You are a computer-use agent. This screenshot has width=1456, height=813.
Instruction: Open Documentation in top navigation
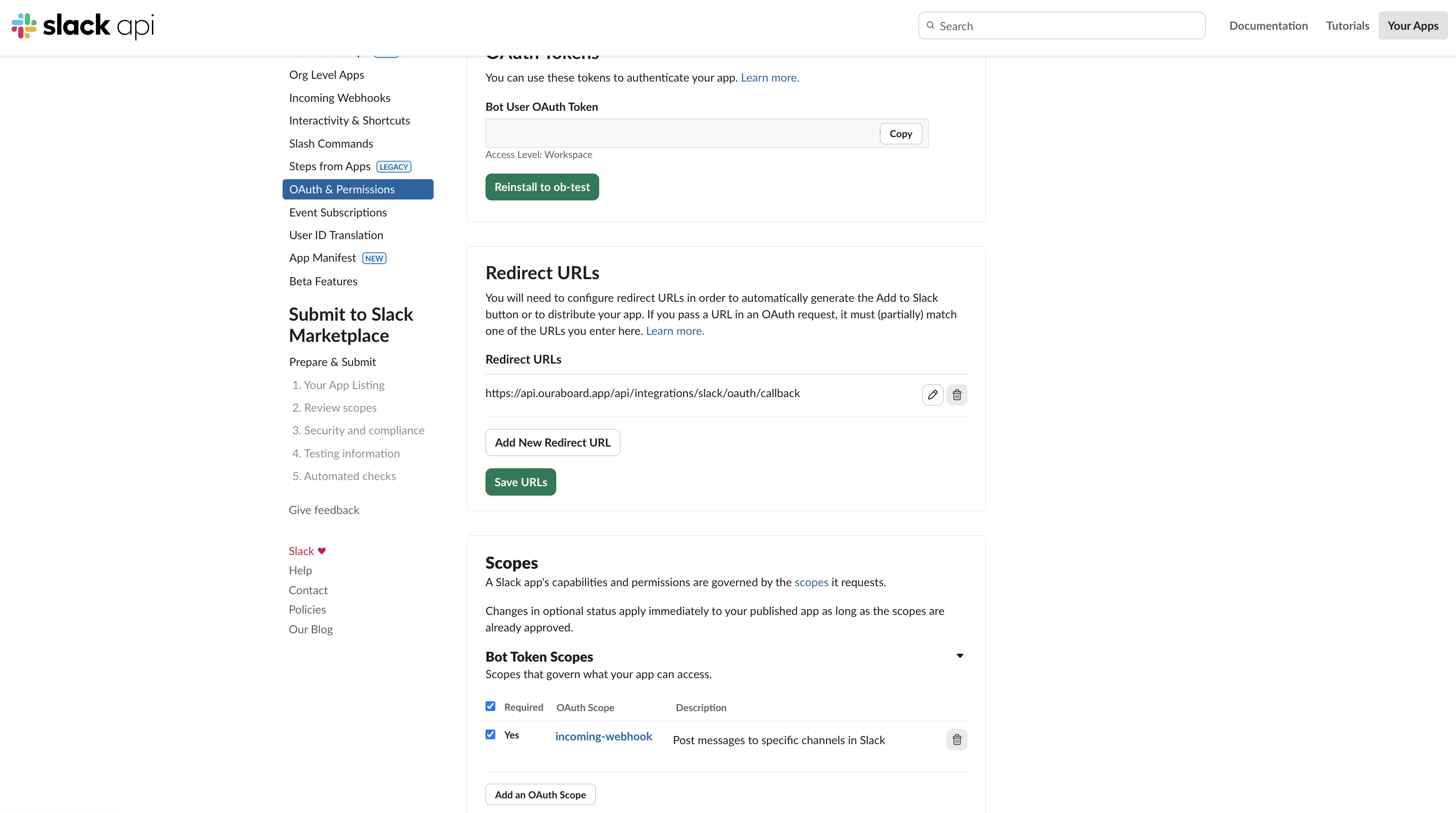tap(1268, 25)
